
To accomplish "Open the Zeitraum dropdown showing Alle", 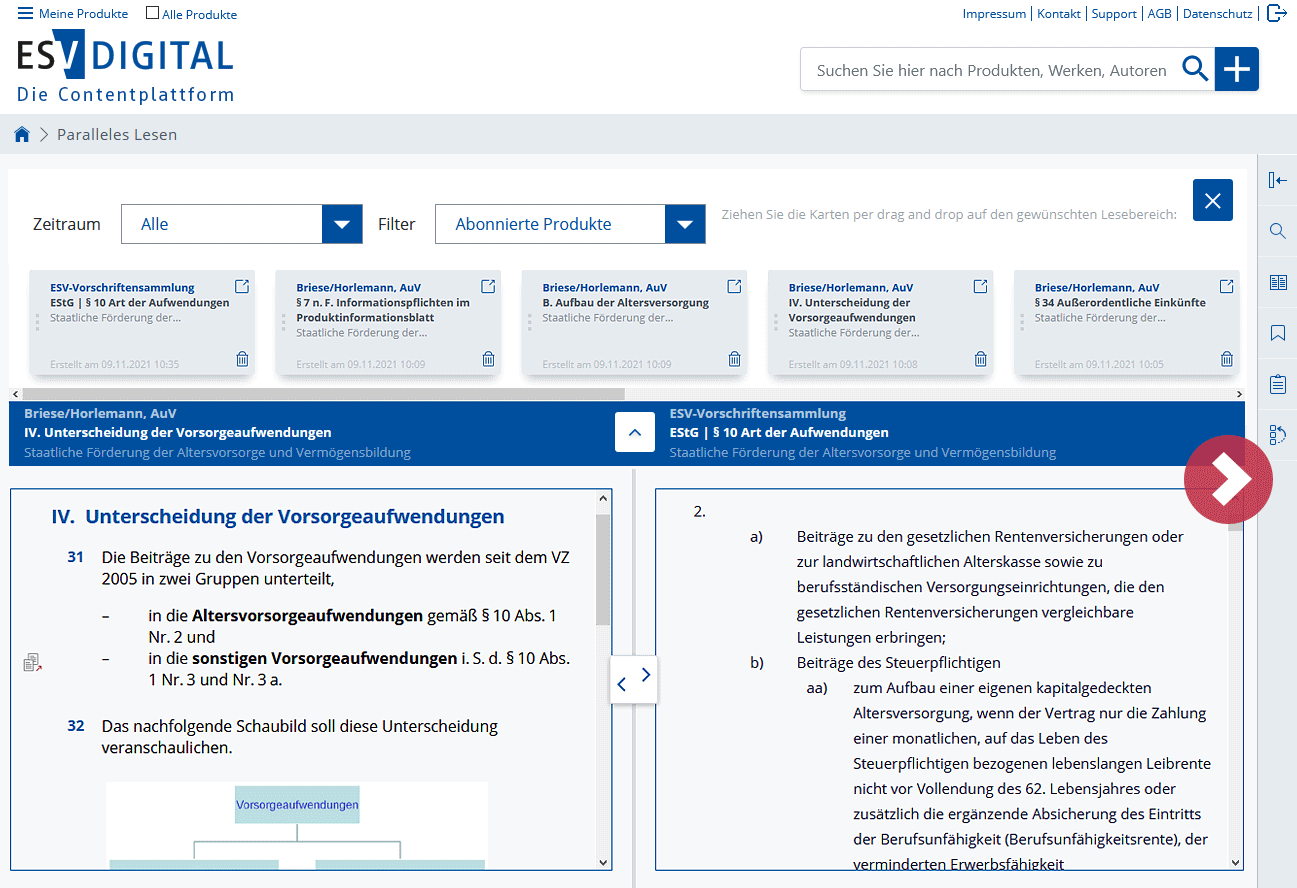I will tap(241, 224).
